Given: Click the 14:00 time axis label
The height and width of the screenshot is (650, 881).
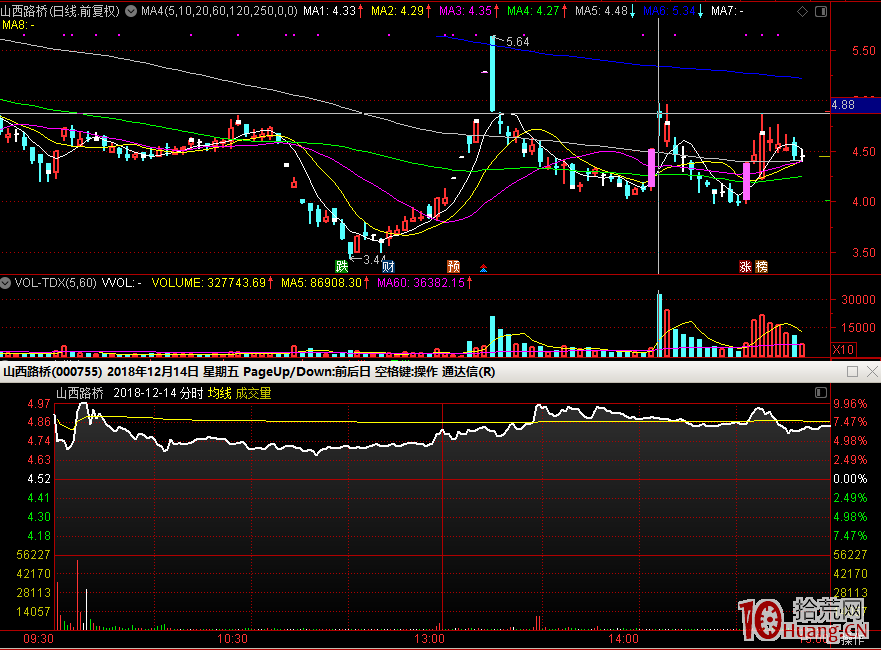Looking at the screenshot, I should tap(623, 639).
